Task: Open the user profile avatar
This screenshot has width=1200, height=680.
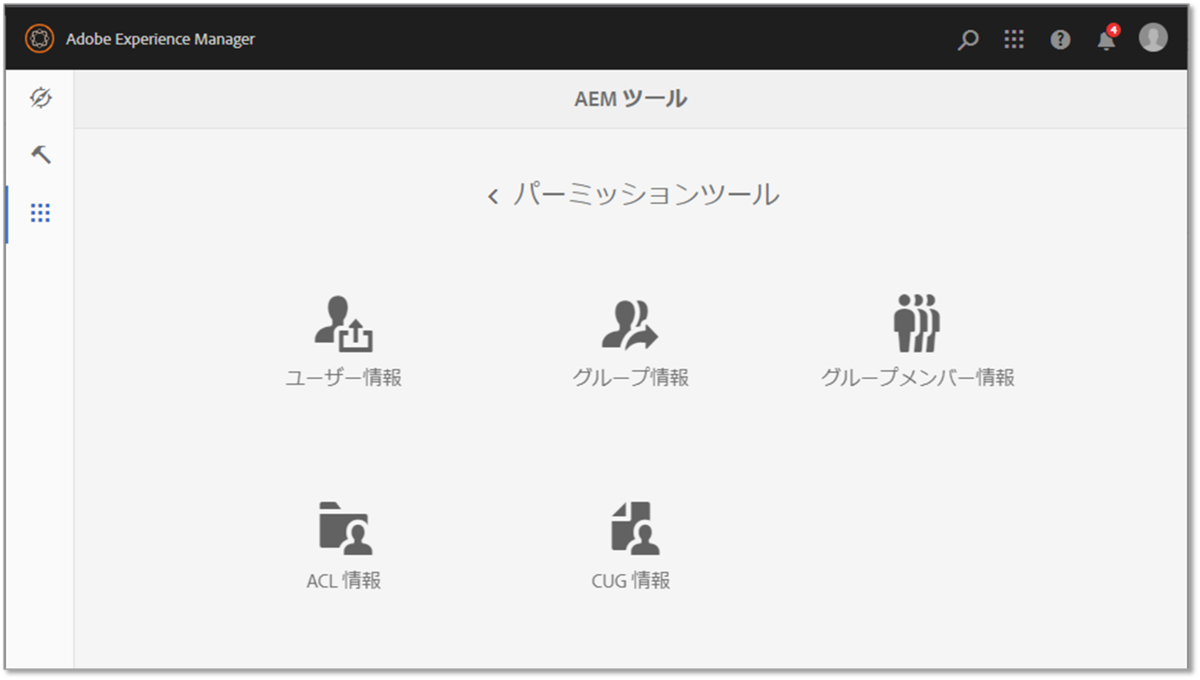Action: [x=1152, y=39]
